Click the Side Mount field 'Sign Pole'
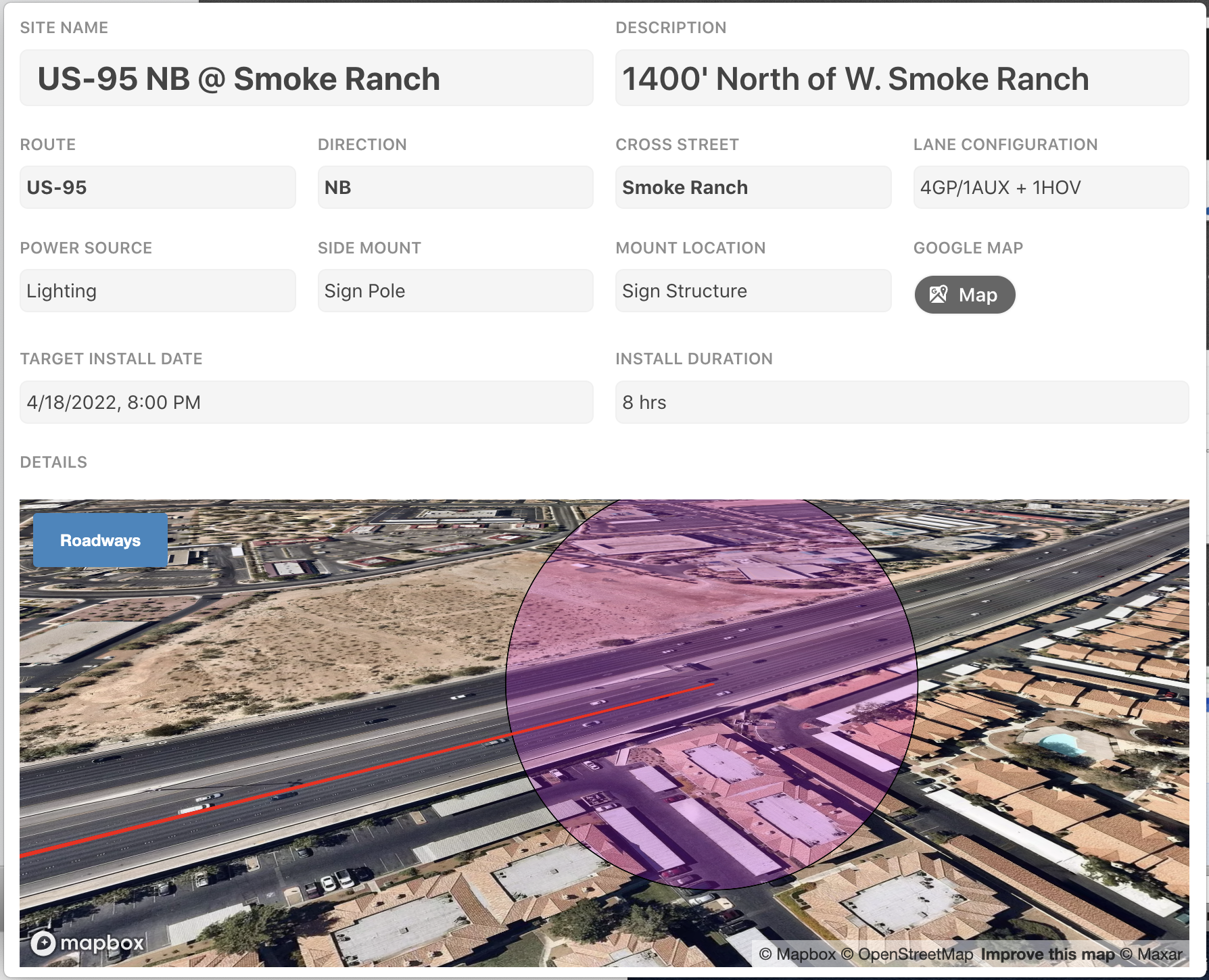Image resolution: width=1209 pixels, height=980 pixels. pyautogui.click(x=455, y=291)
